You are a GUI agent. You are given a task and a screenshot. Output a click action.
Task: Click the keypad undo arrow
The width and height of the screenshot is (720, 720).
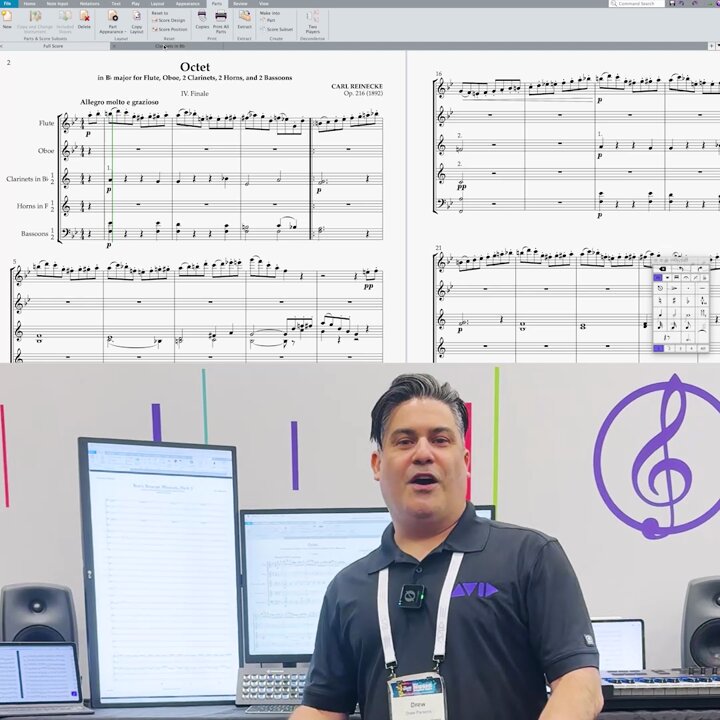click(681, 269)
